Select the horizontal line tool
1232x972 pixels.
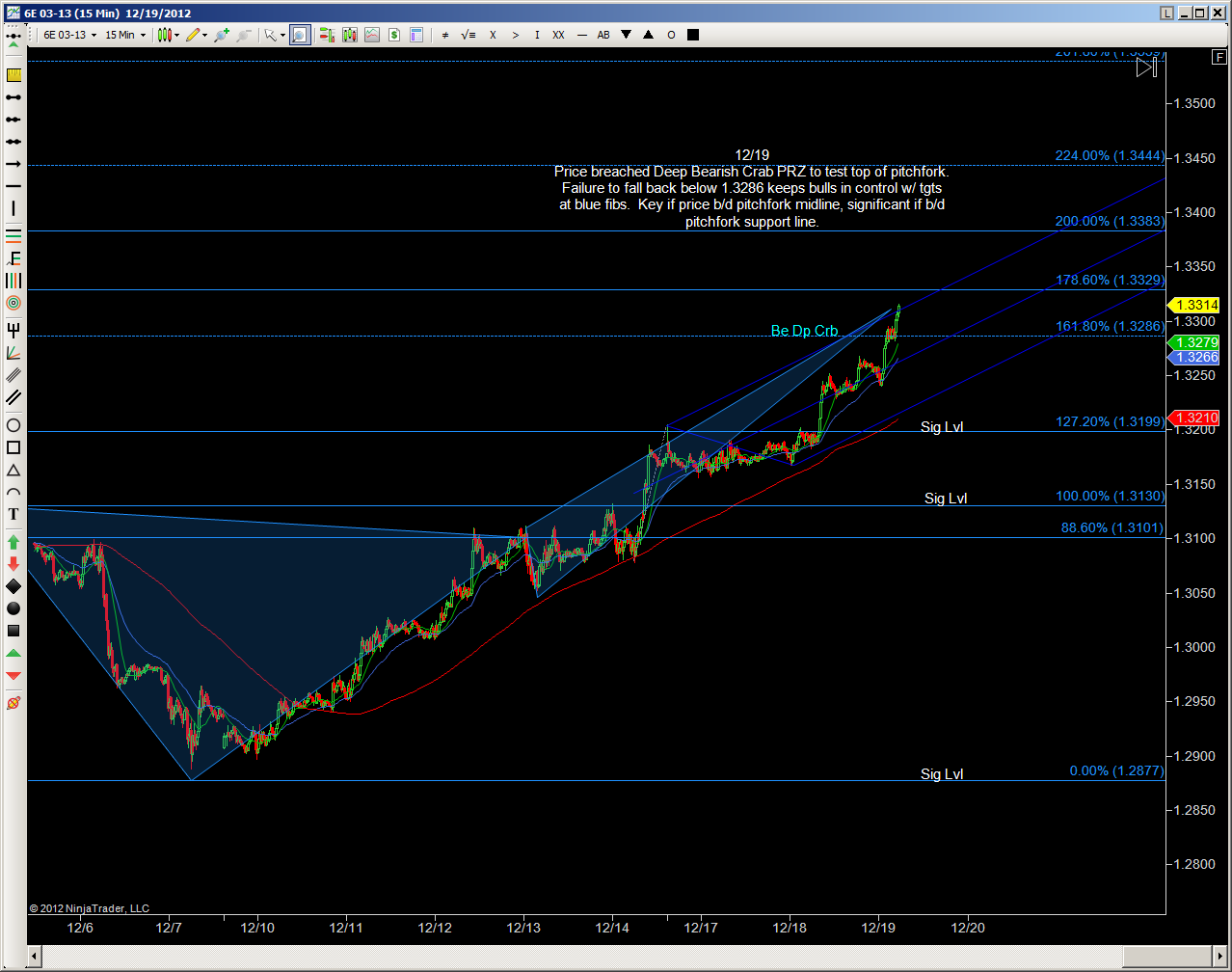coord(13,186)
